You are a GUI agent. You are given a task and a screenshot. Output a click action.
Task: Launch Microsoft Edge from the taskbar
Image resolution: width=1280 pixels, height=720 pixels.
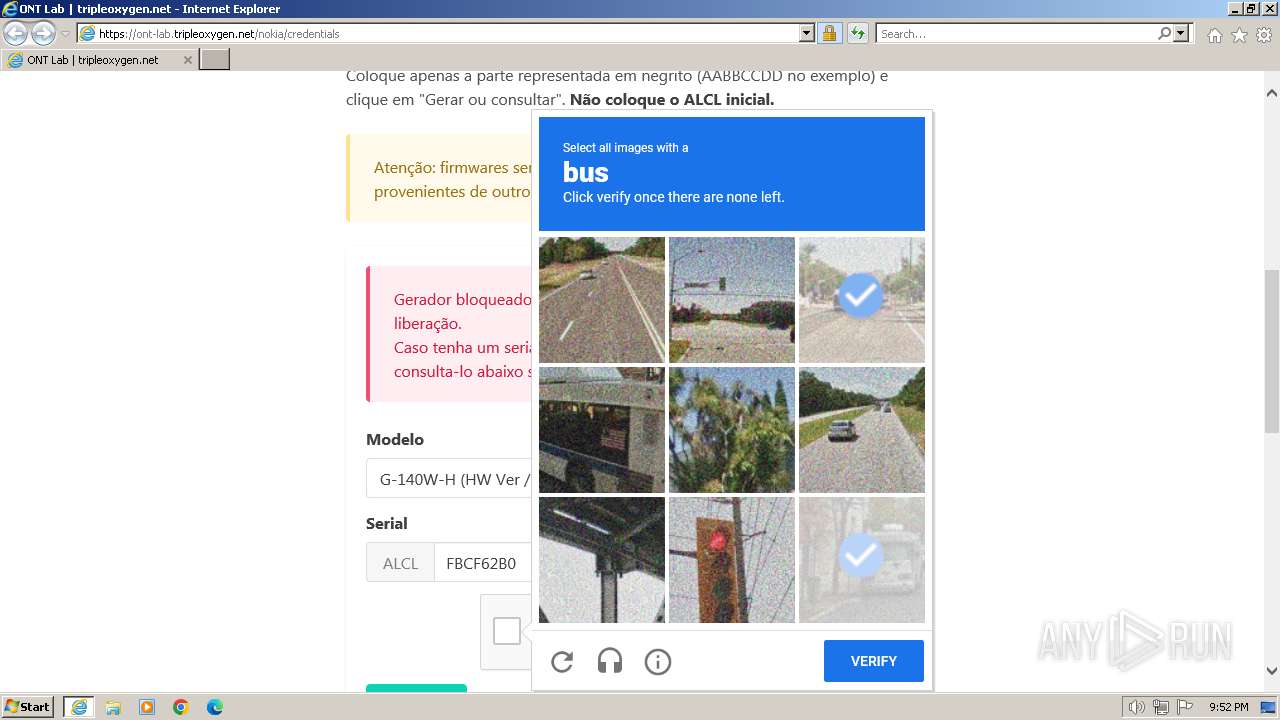(215, 707)
